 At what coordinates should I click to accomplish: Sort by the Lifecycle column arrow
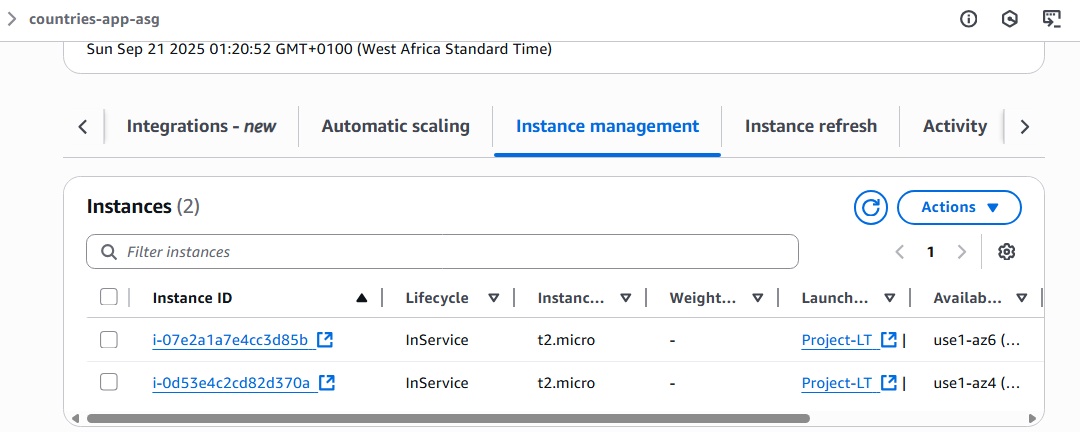493,298
